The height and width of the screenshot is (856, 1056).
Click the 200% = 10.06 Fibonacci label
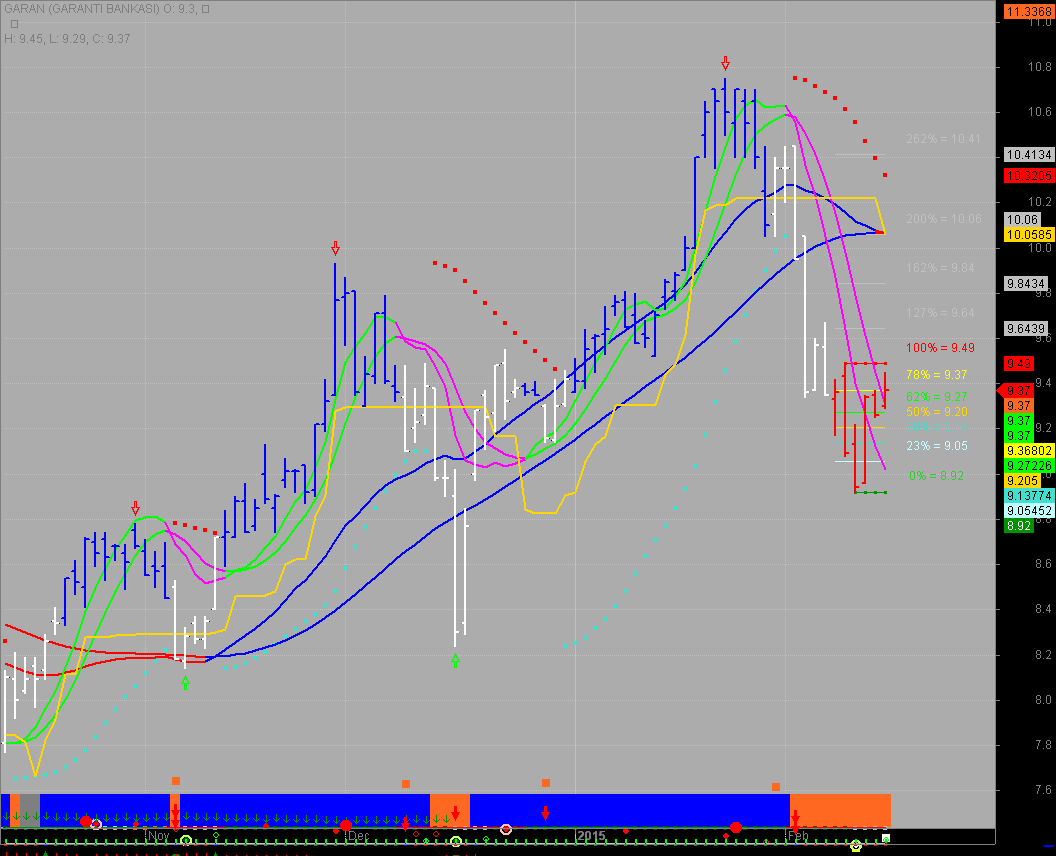(943, 219)
